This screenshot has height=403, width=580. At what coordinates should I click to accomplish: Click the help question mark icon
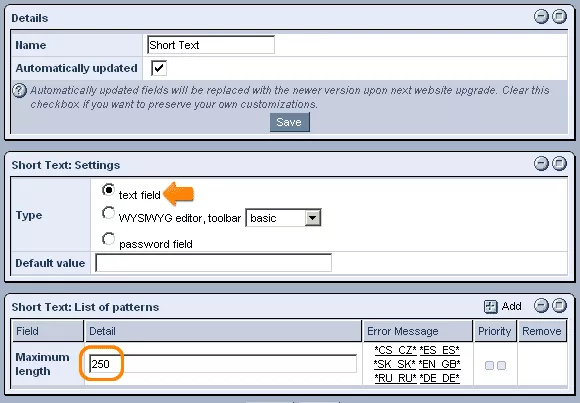19,90
